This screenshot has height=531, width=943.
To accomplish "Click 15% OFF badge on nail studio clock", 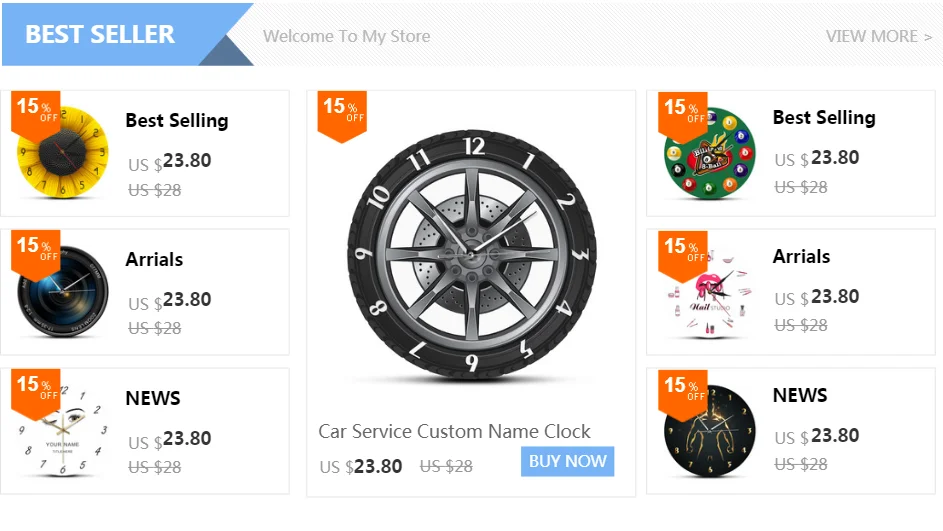I will (x=682, y=250).
